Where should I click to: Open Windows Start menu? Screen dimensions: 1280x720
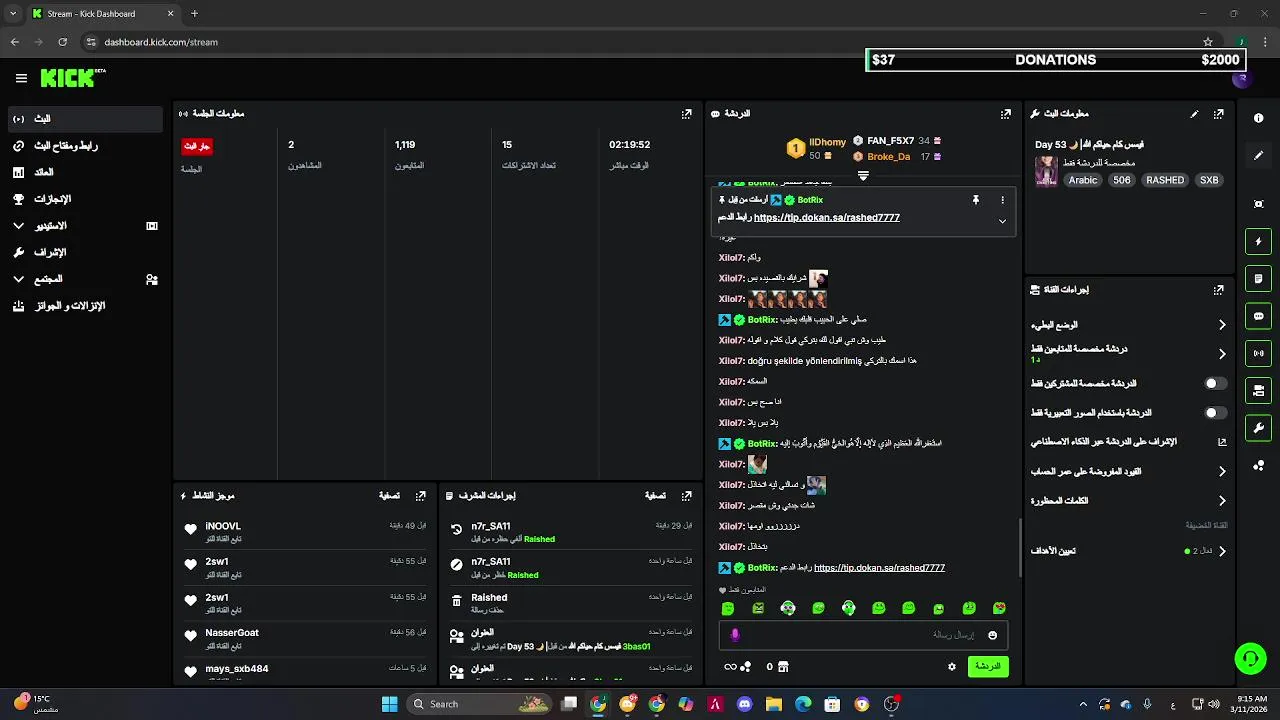[389, 704]
